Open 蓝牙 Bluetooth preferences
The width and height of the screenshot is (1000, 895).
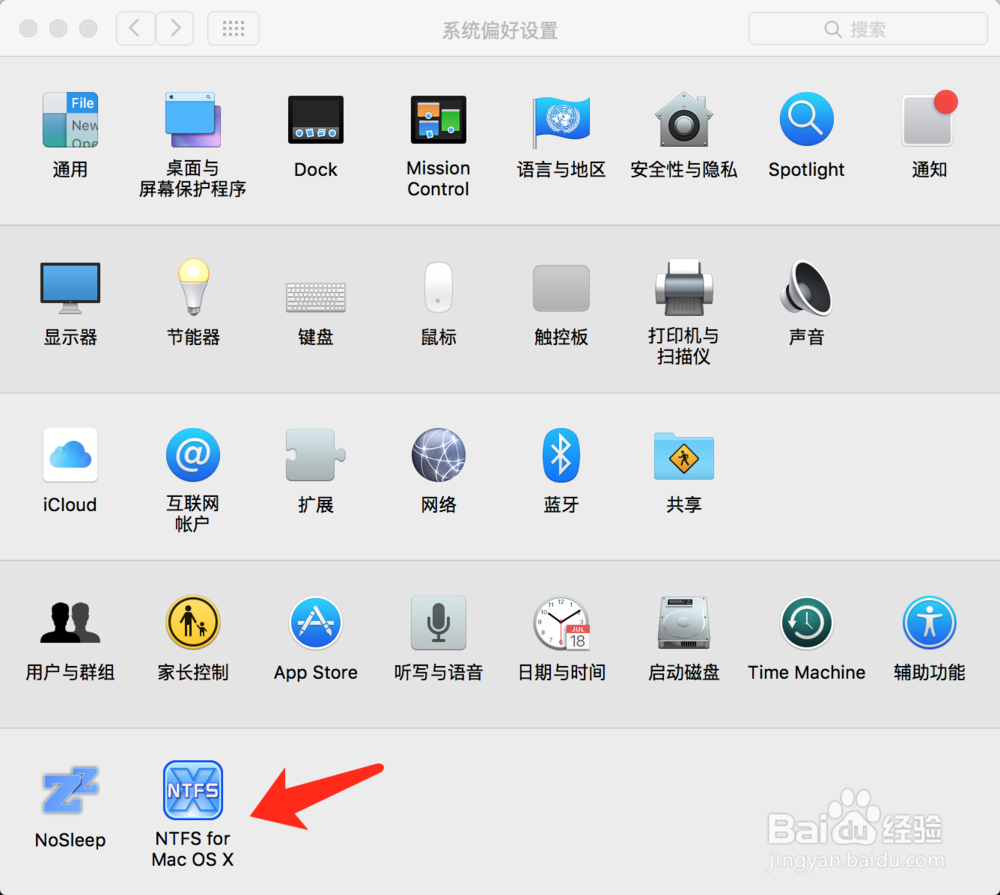tap(561, 455)
